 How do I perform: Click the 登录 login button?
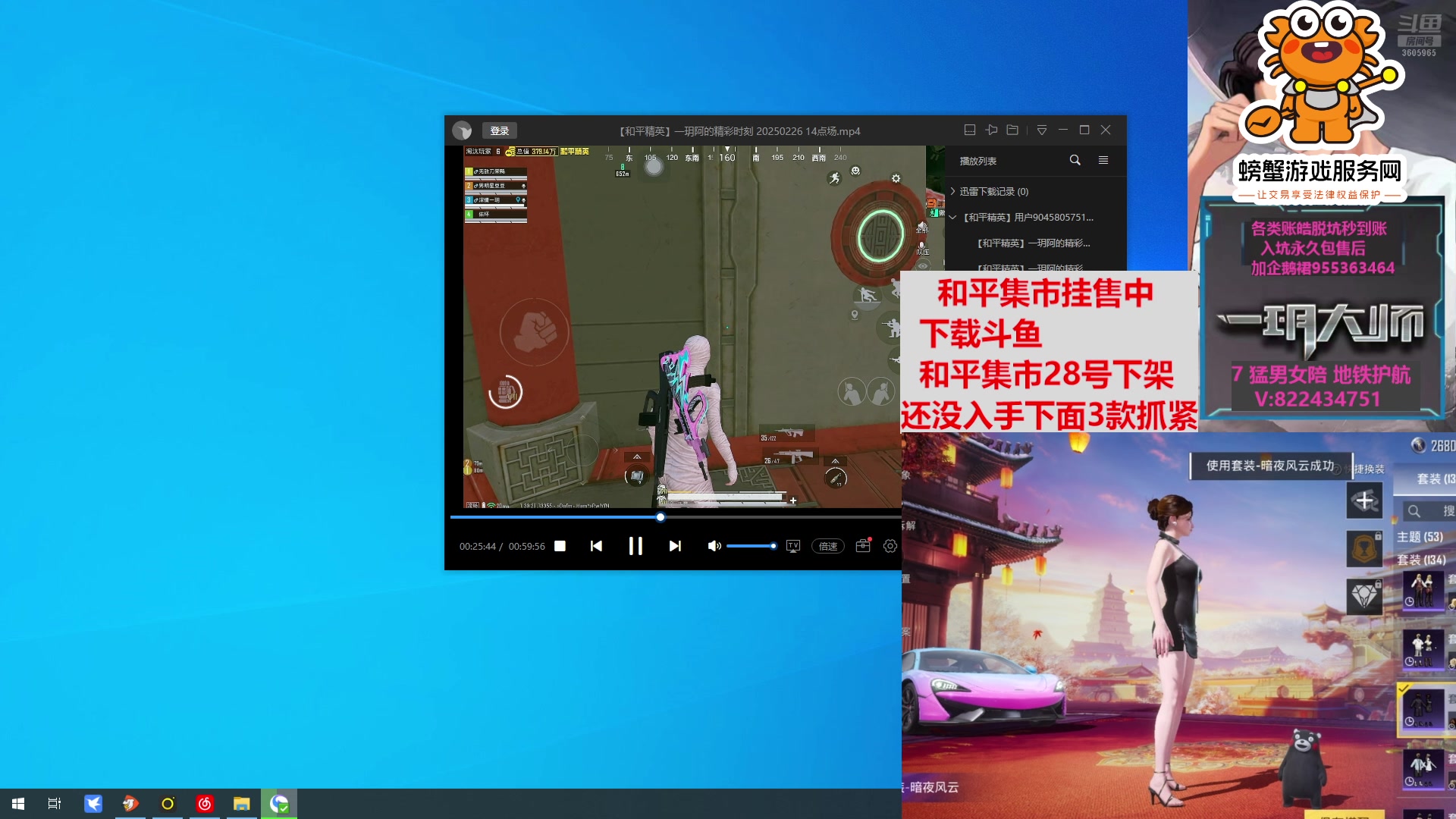coord(500,130)
